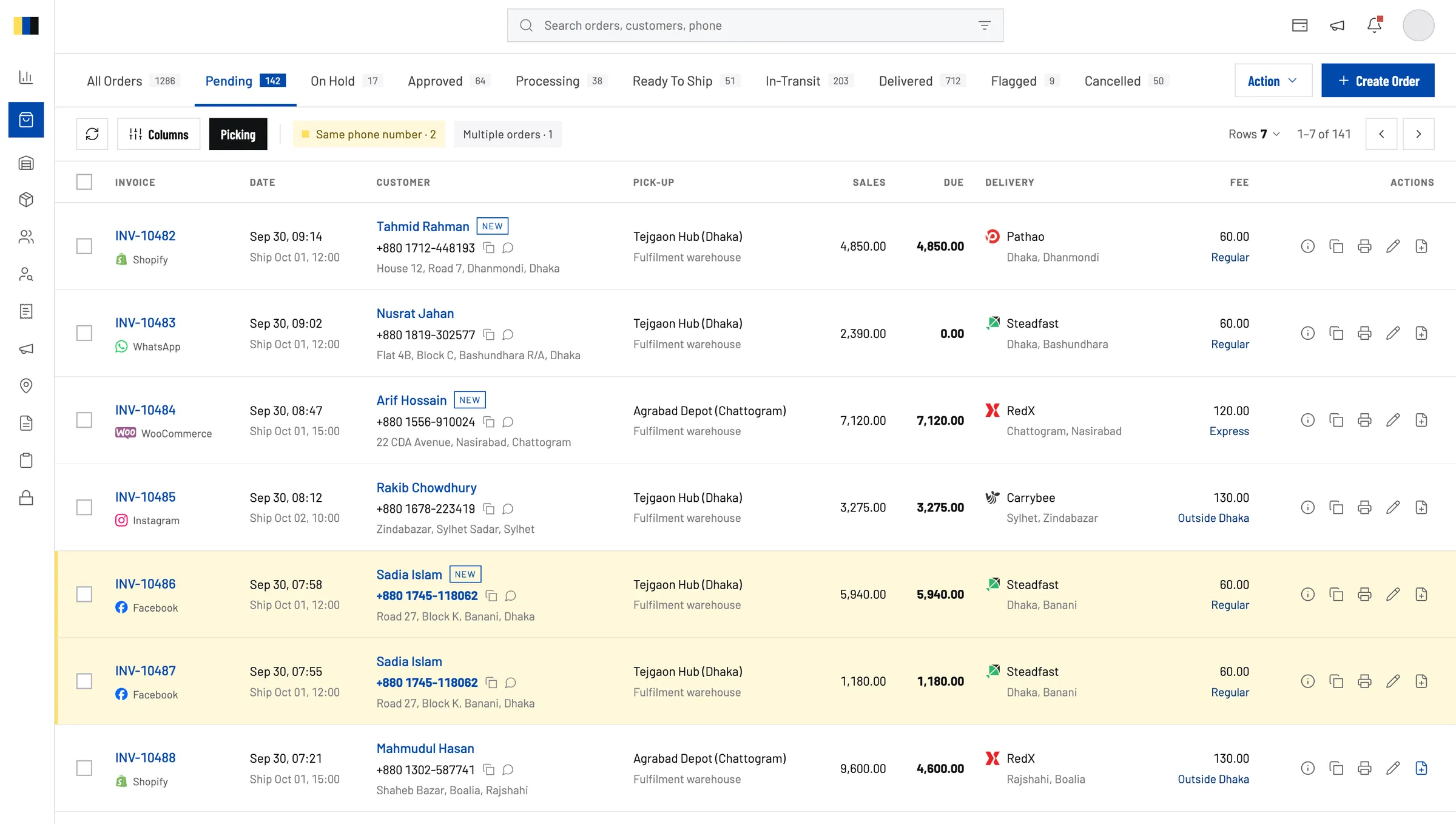Open the Action dropdown
The image size is (1456, 824).
coord(1273,81)
